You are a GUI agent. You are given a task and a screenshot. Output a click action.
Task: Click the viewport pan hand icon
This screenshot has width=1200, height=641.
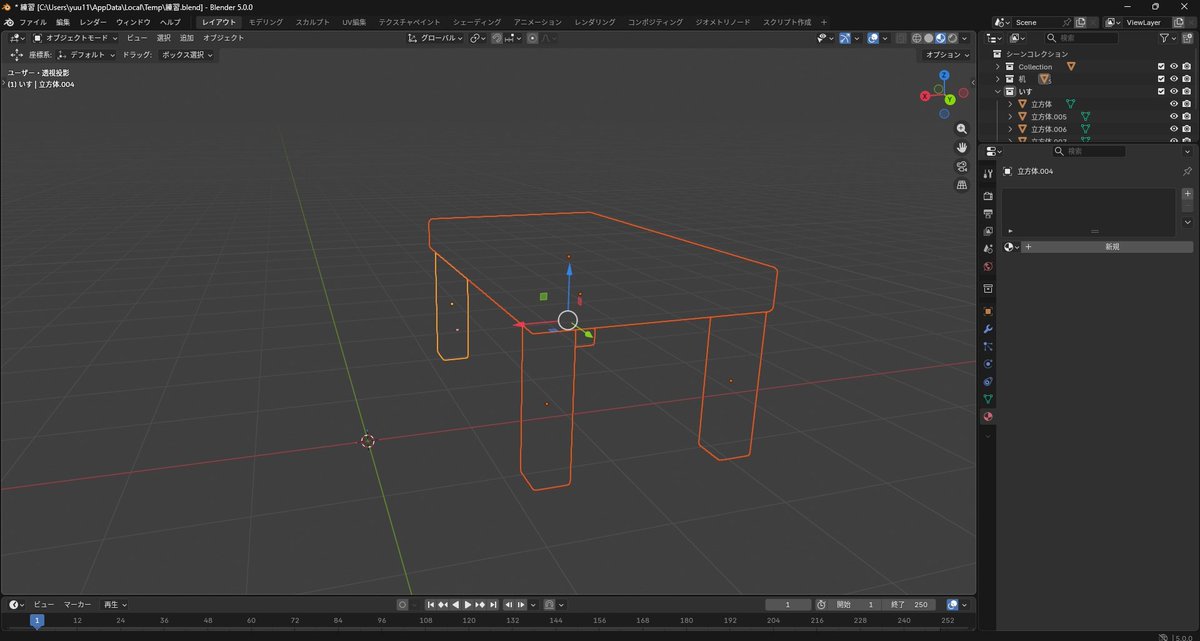[962, 147]
